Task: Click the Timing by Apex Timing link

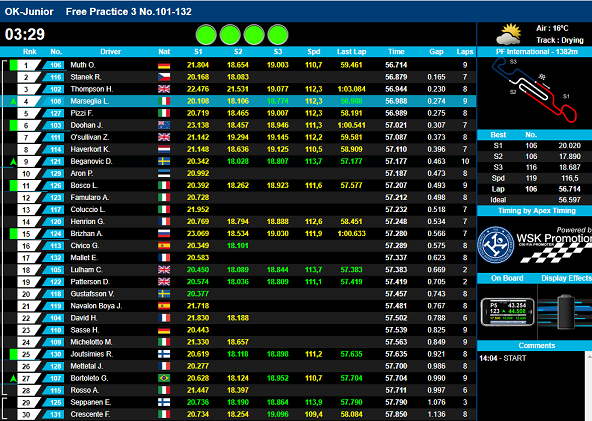Action: pos(536,211)
